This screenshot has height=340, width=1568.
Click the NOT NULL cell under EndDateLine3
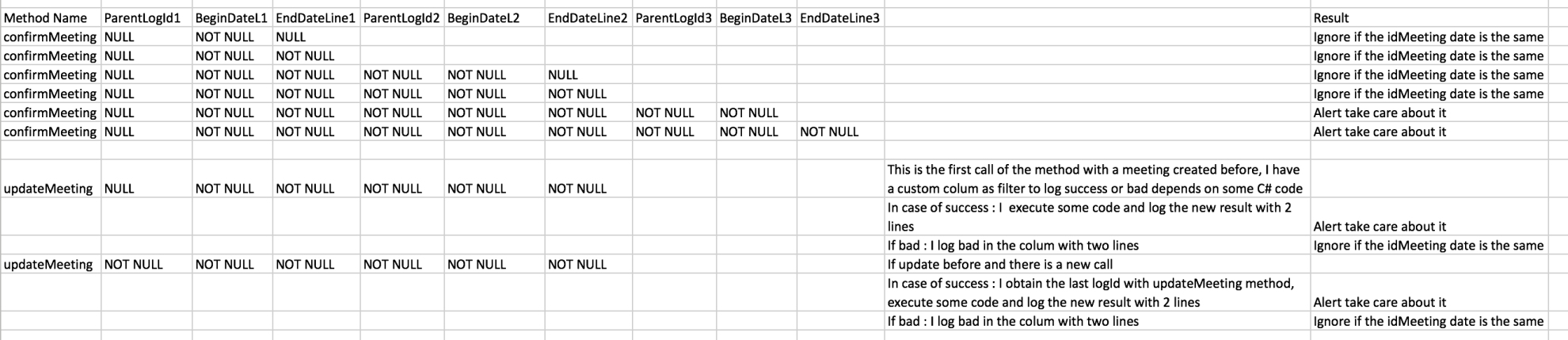[x=829, y=132]
